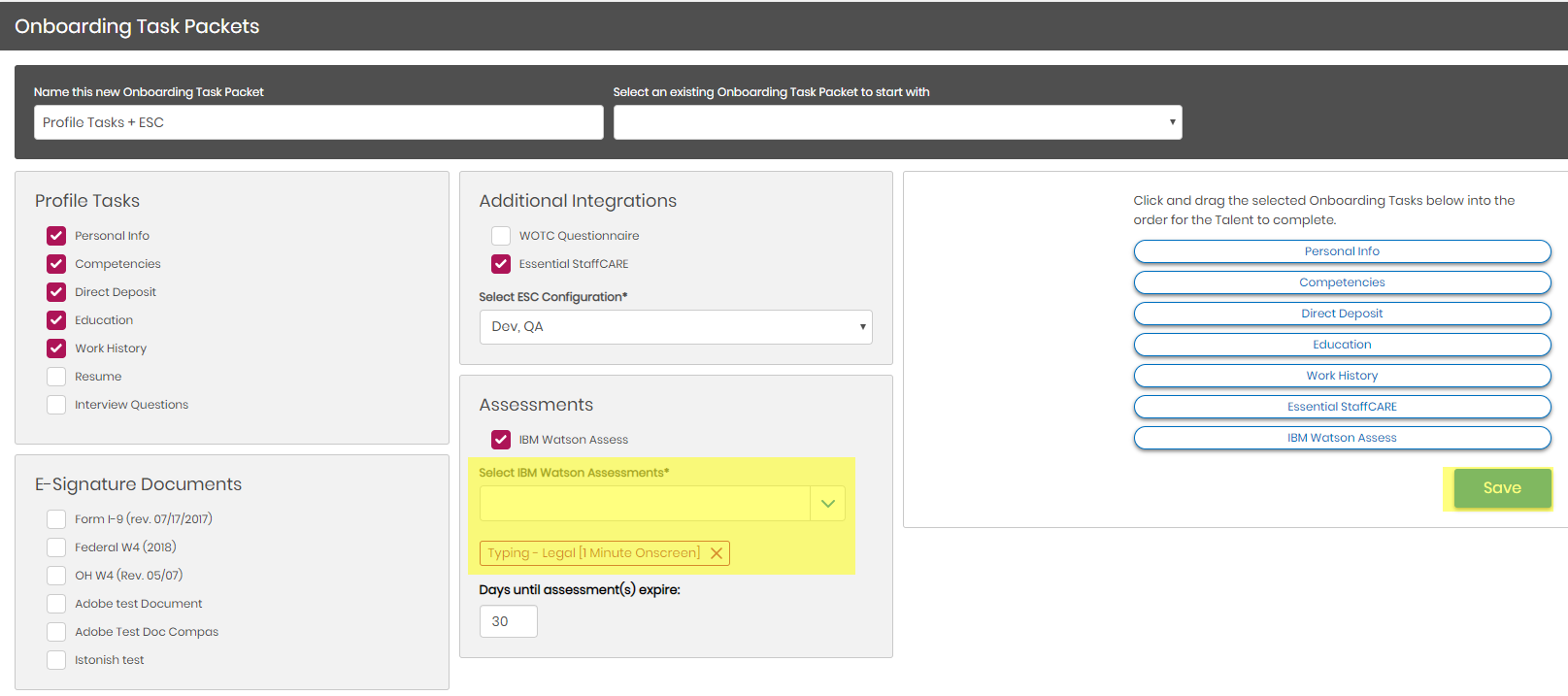Check the WOTC Questionnaire box
The height and width of the screenshot is (696, 1568).
(x=501, y=236)
